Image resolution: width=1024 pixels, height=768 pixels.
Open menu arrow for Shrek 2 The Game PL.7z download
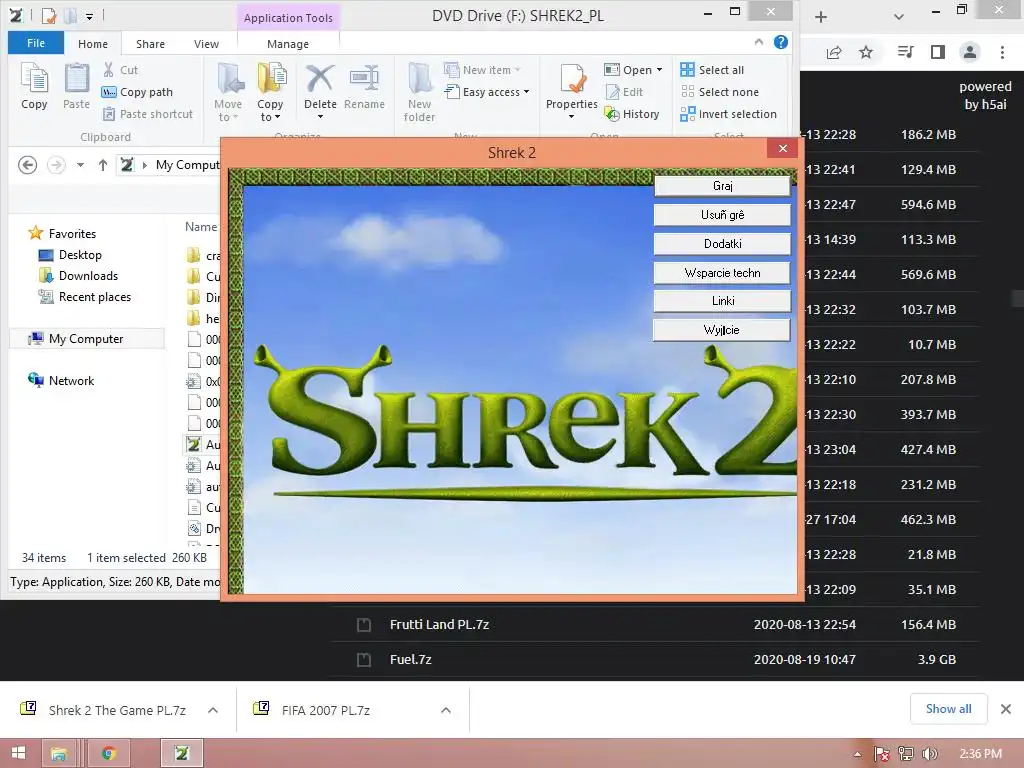click(213, 710)
